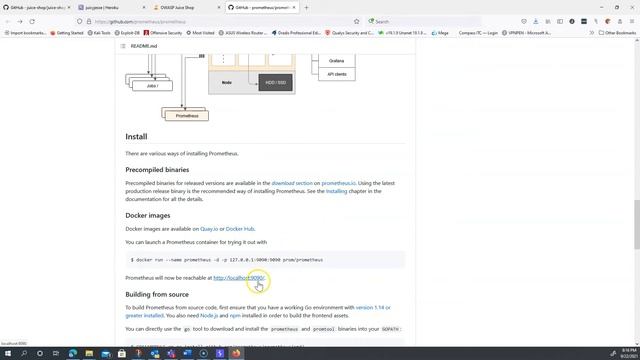Screen dimensions: 640x360
Task: Open the Other Bookmarks folder
Action: pyautogui.click(x=617, y=33)
